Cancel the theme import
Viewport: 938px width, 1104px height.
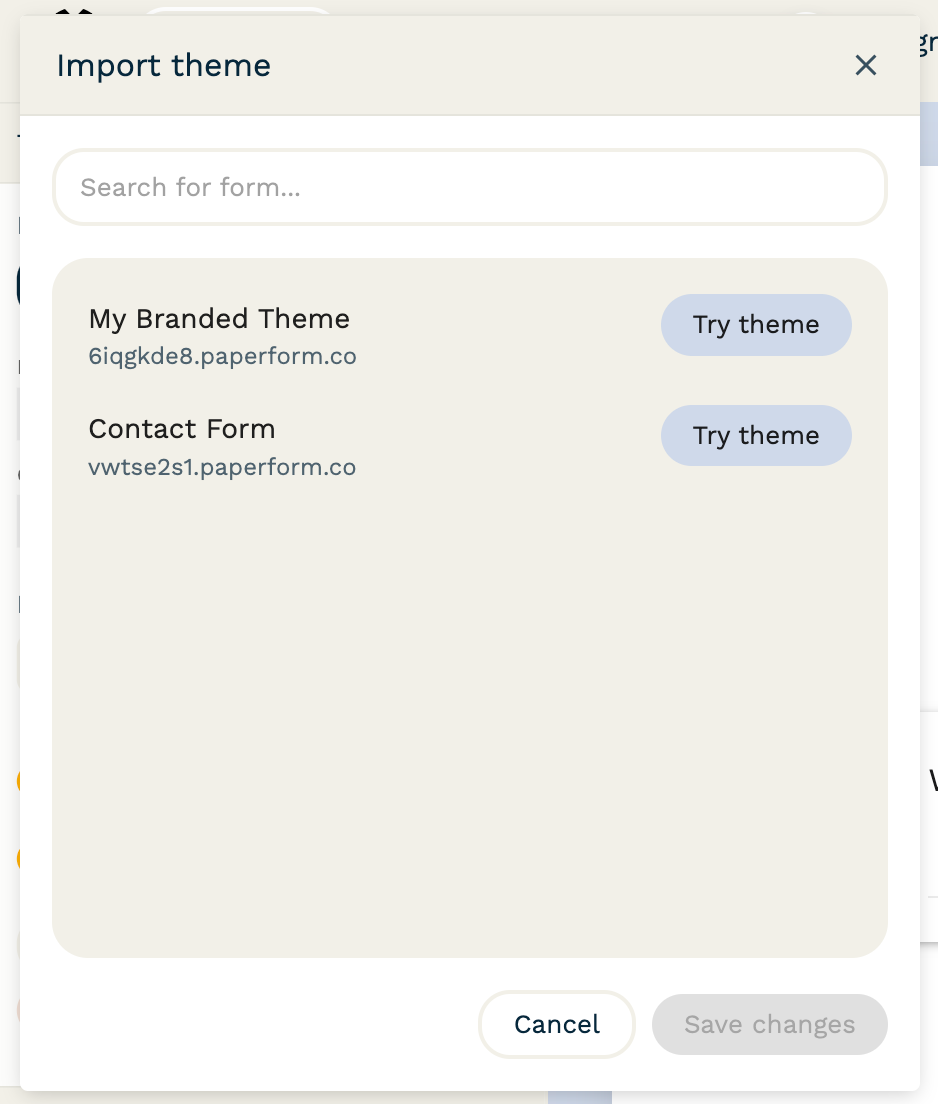(x=557, y=1024)
